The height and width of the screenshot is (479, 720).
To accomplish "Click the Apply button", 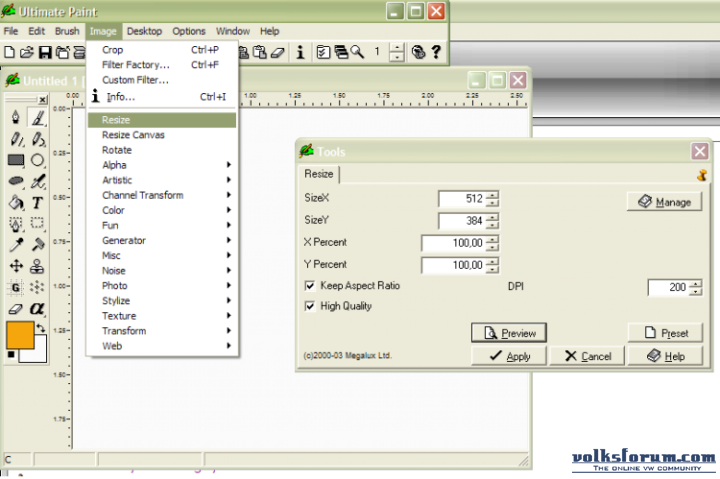I will [509, 356].
